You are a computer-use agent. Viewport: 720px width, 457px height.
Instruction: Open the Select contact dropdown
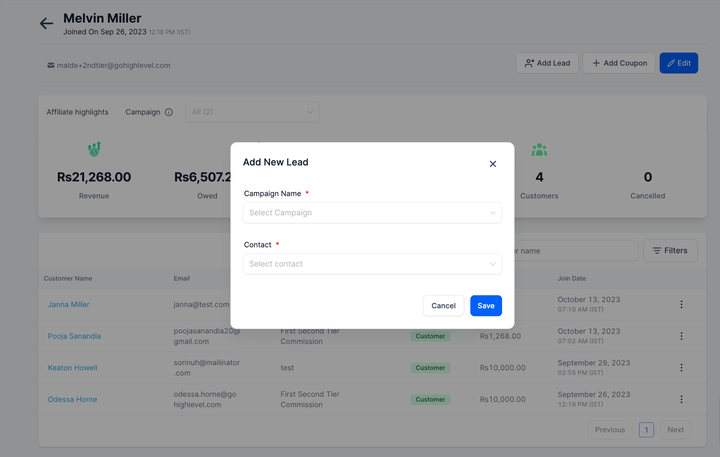pyautogui.click(x=372, y=264)
